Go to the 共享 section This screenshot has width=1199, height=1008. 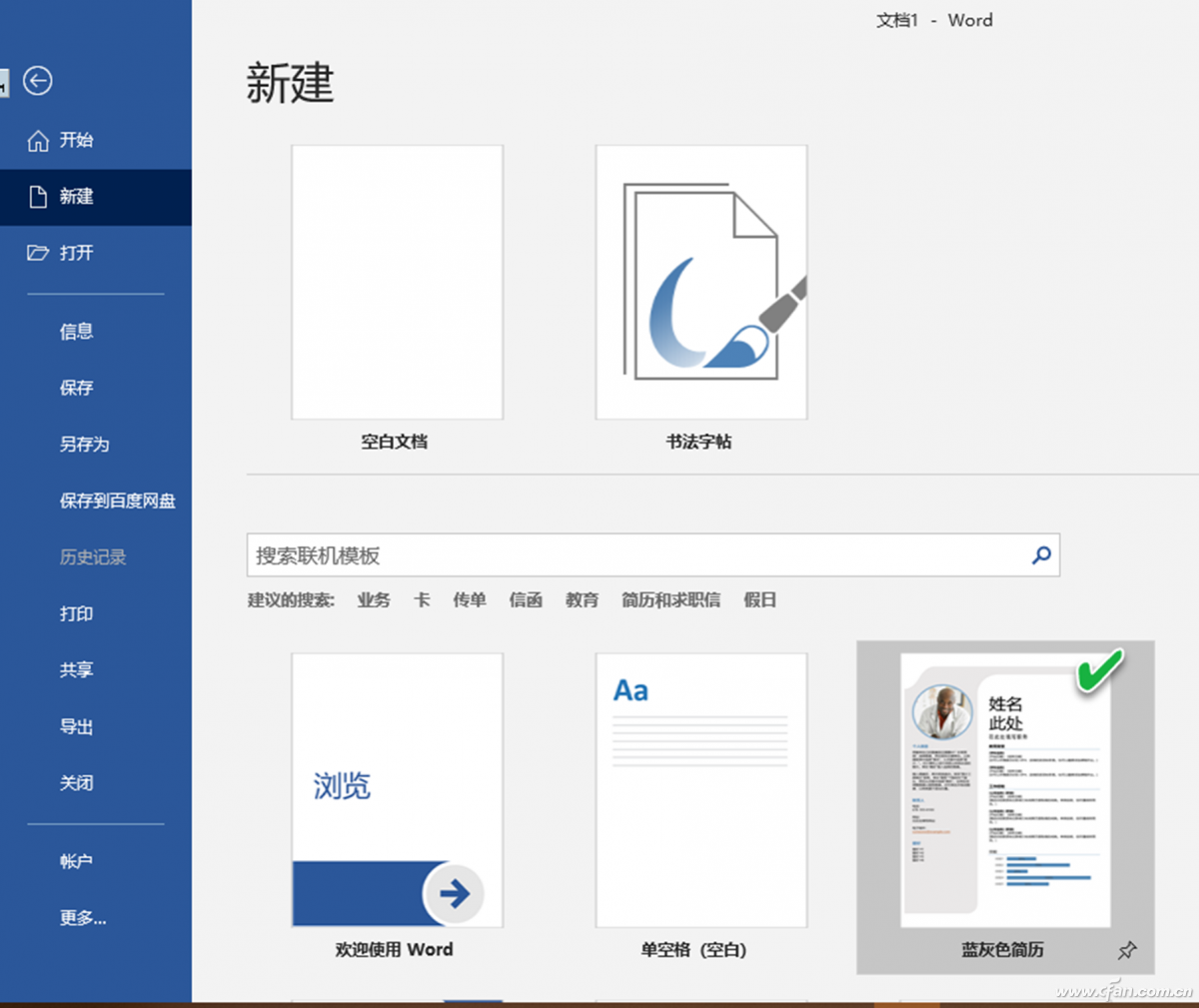(76, 670)
